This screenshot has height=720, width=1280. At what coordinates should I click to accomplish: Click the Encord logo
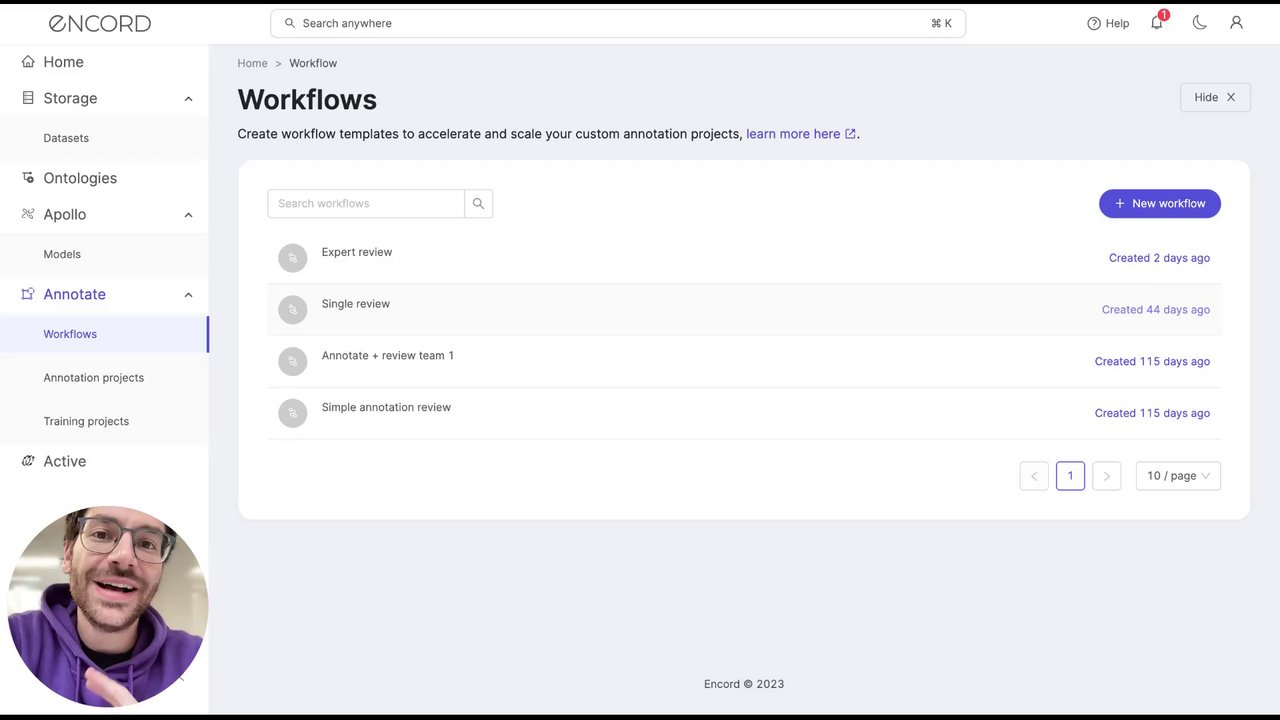pyautogui.click(x=100, y=23)
